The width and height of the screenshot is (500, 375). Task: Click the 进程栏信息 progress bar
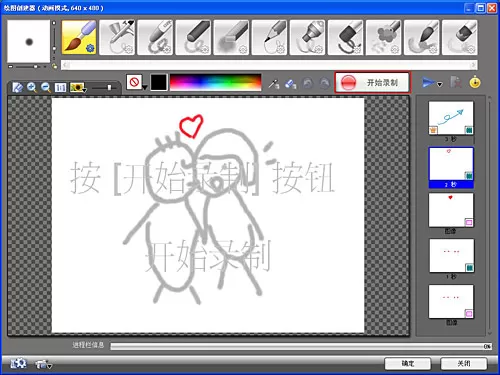(x=301, y=346)
